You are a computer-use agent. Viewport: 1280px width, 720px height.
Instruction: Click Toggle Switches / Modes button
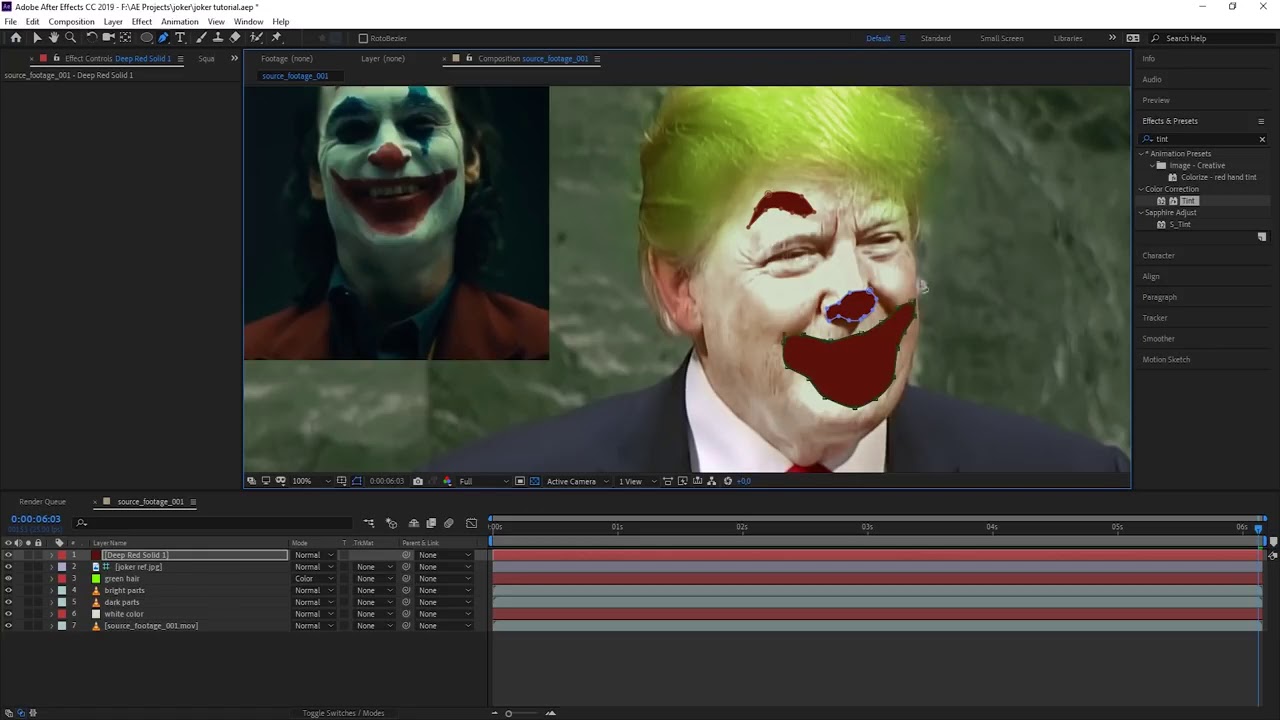(x=343, y=713)
